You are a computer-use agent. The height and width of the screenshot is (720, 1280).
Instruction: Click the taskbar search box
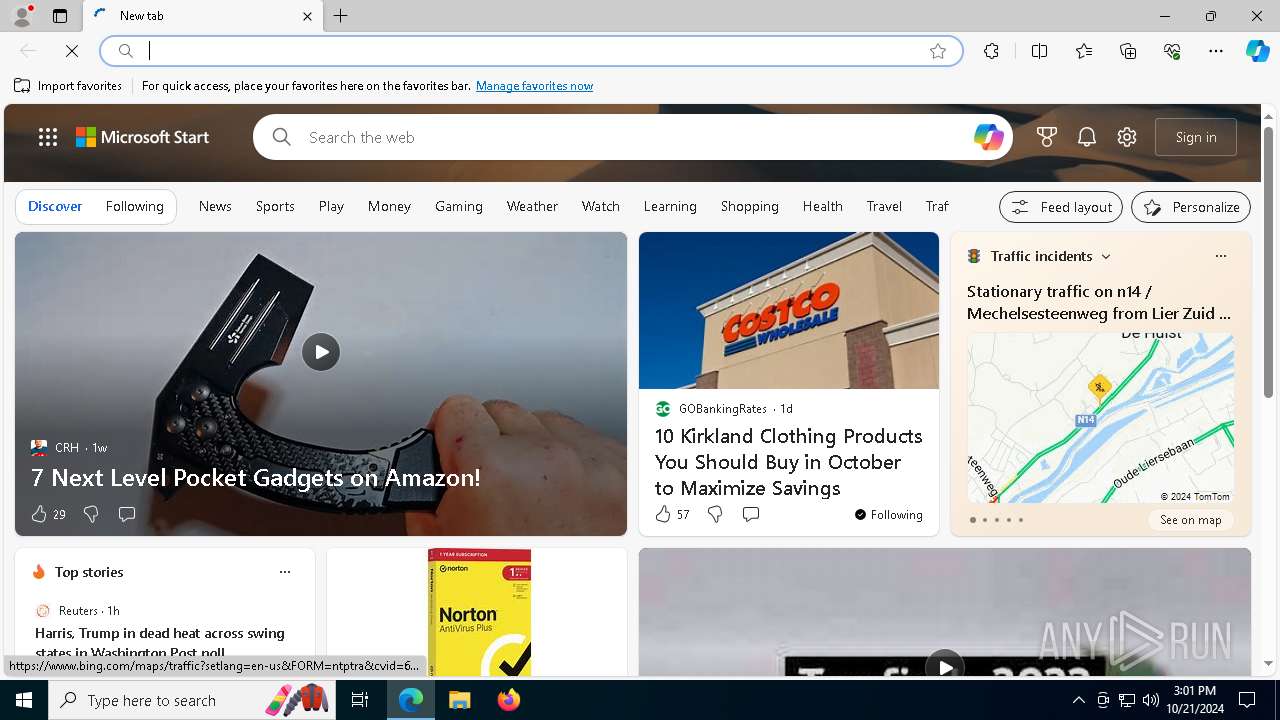point(191,700)
